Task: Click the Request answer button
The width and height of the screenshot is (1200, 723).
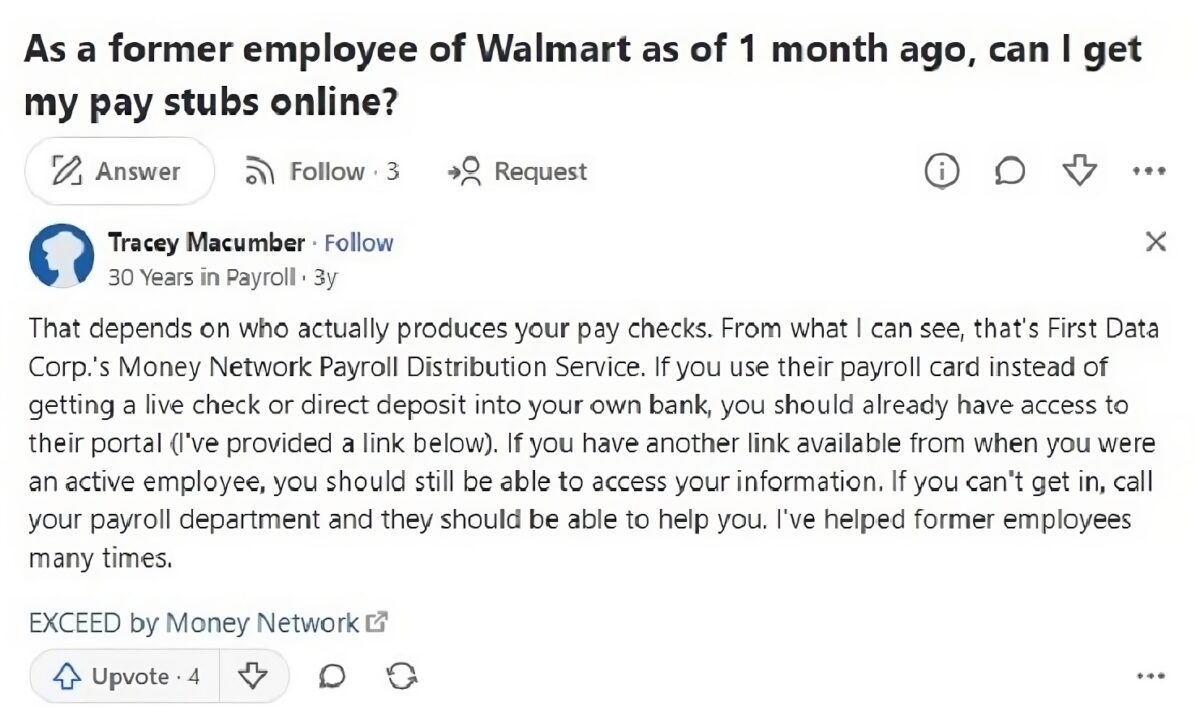Action: 518,172
